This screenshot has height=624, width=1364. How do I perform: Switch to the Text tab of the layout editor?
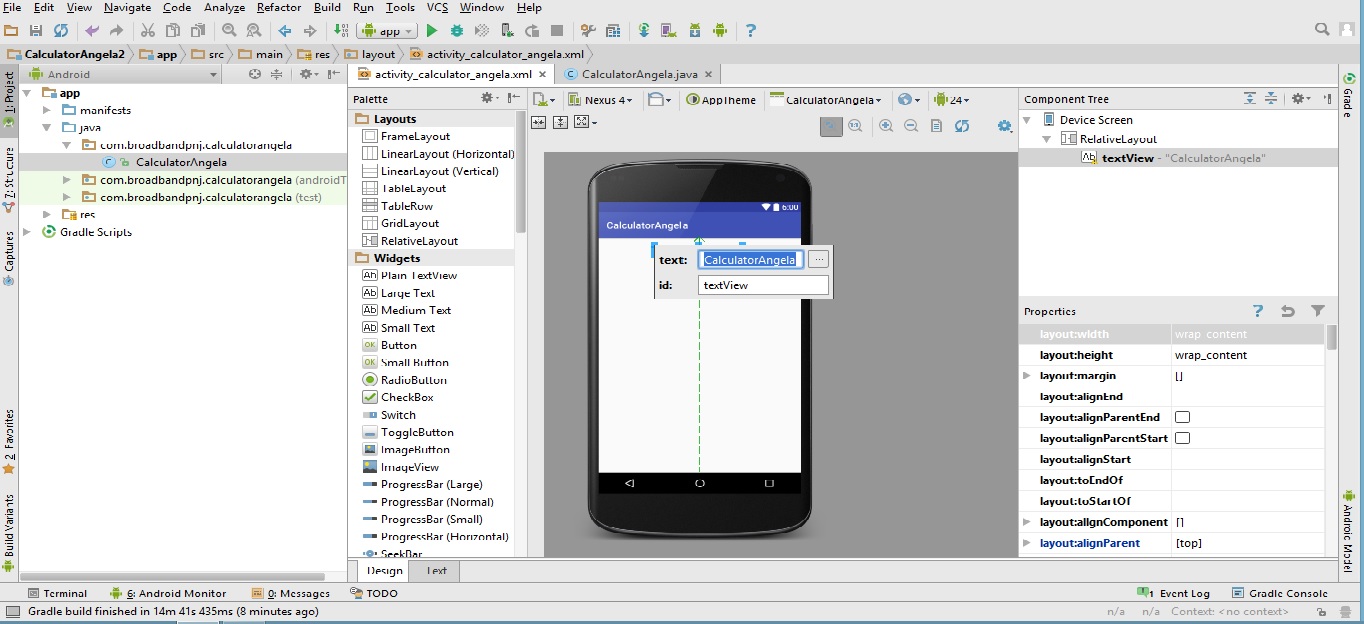[x=435, y=570]
